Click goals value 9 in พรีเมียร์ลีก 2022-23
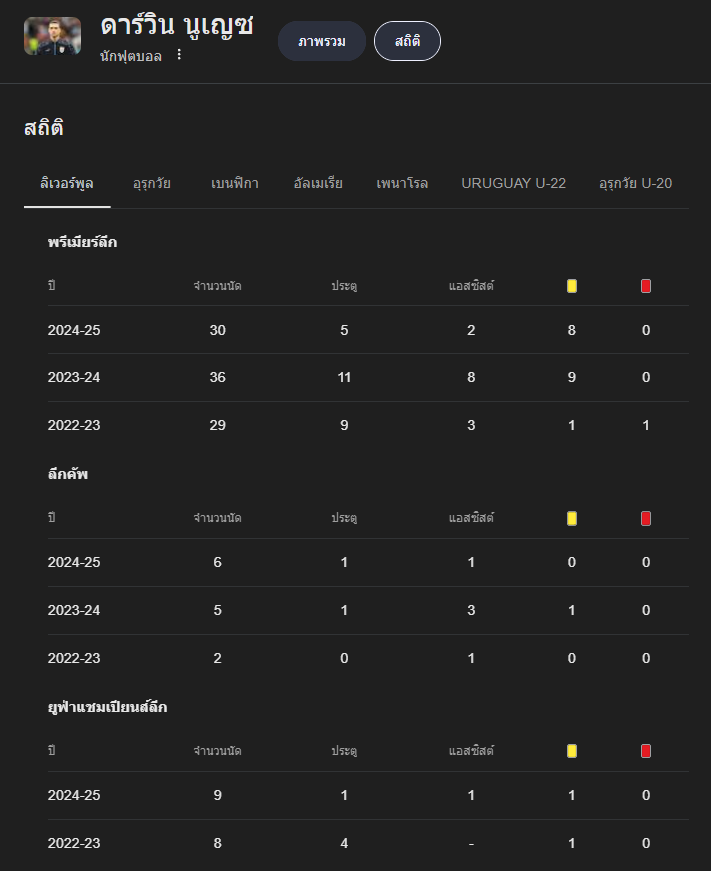 (x=344, y=425)
